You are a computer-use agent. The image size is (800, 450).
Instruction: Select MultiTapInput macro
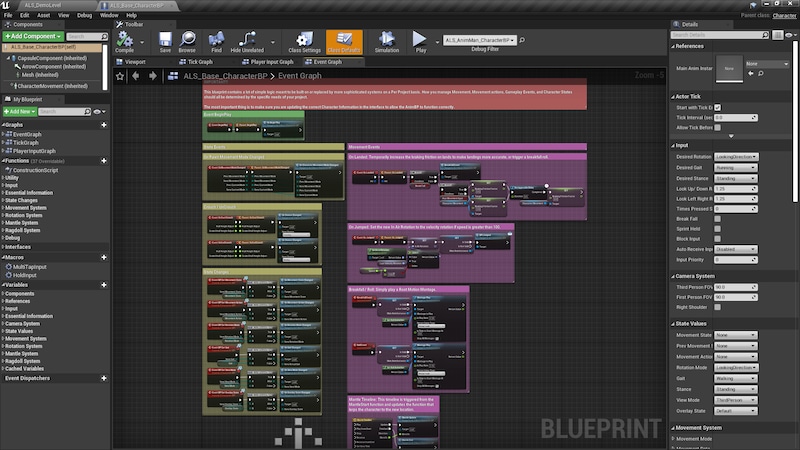click(x=30, y=267)
